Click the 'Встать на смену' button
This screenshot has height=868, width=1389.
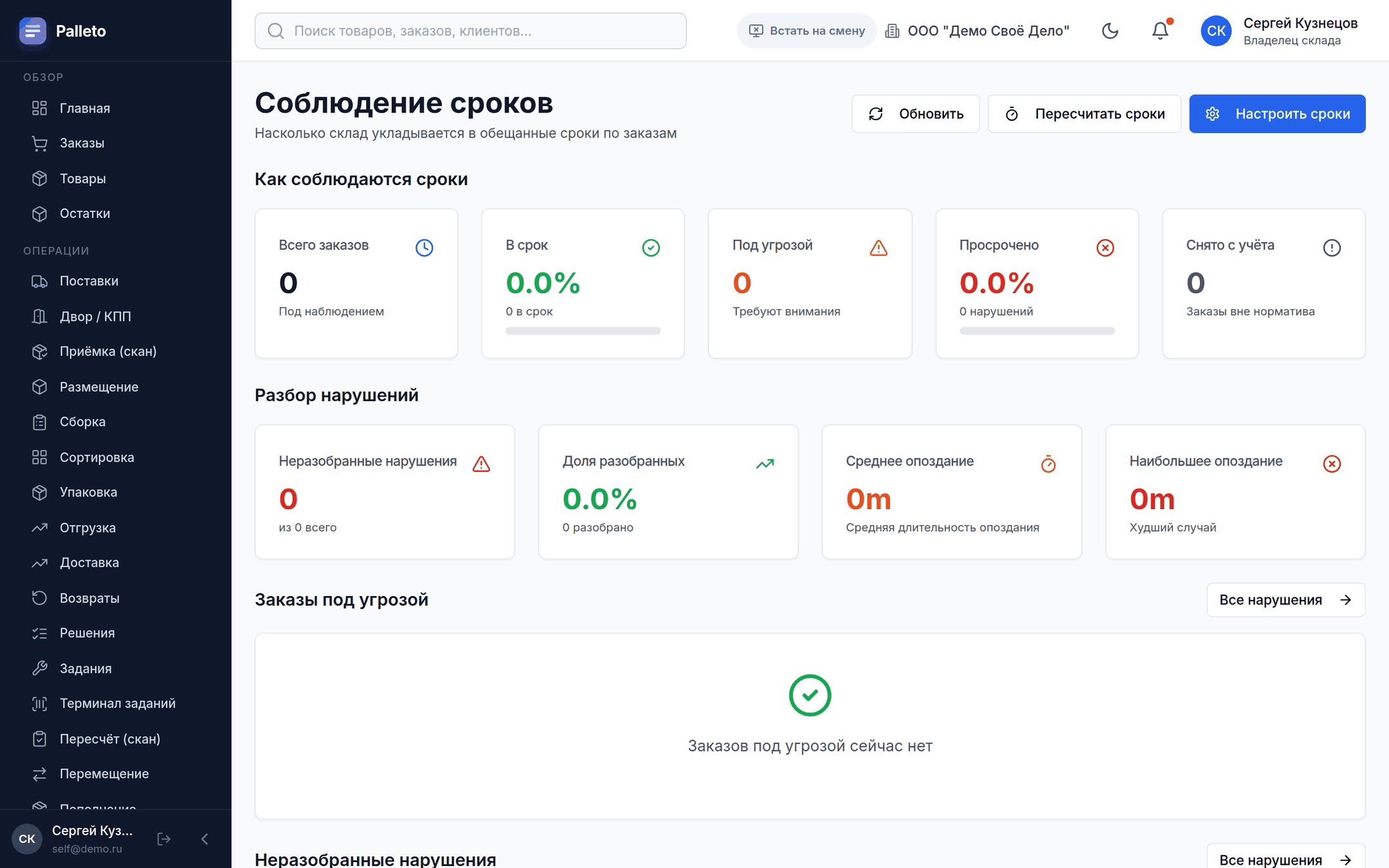tap(806, 31)
